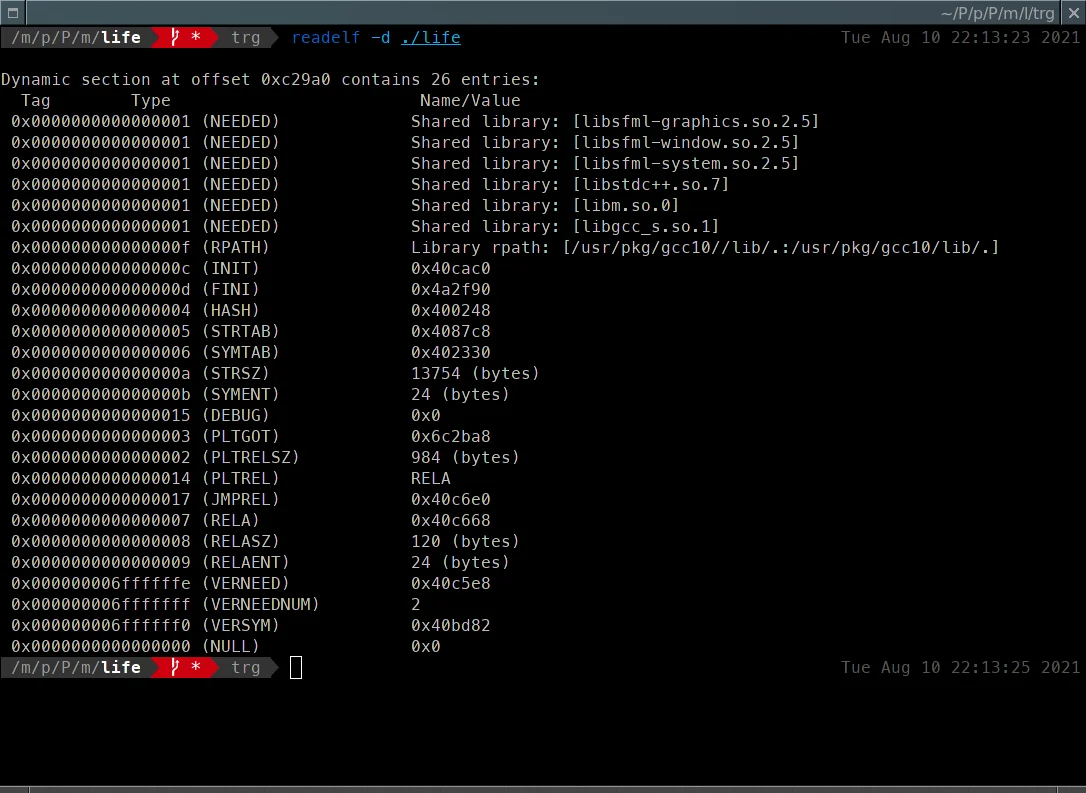
Task: Click the Name/Value column header
Action: (470, 101)
